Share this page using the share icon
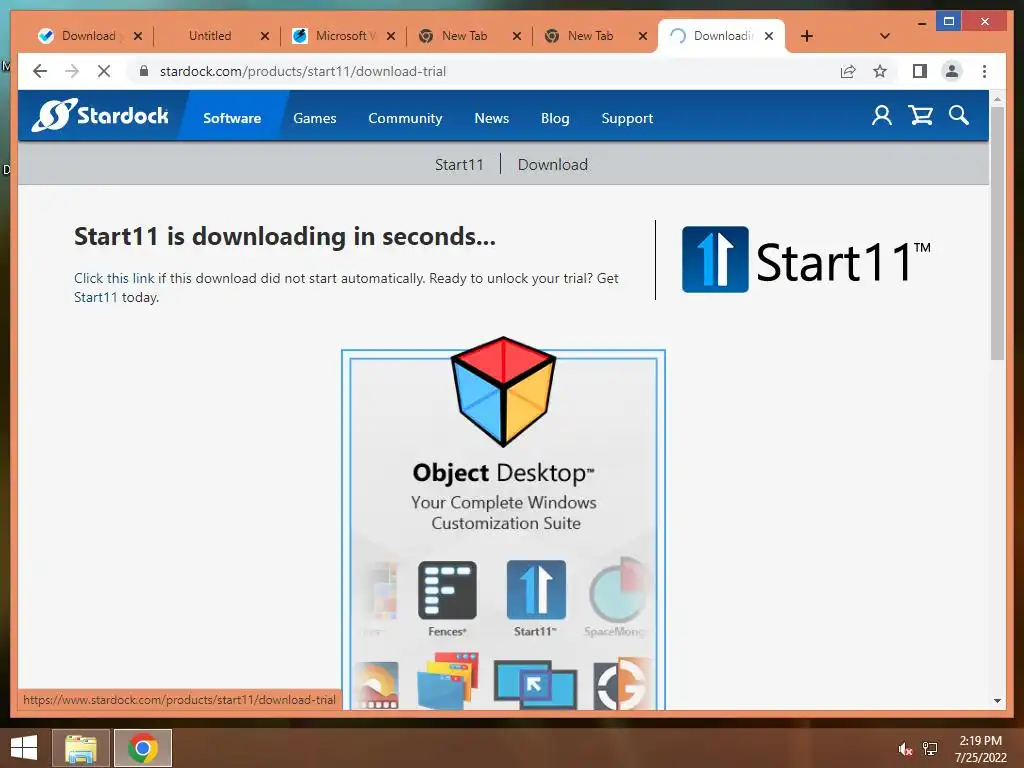Image resolution: width=1024 pixels, height=768 pixels. (x=848, y=71)
